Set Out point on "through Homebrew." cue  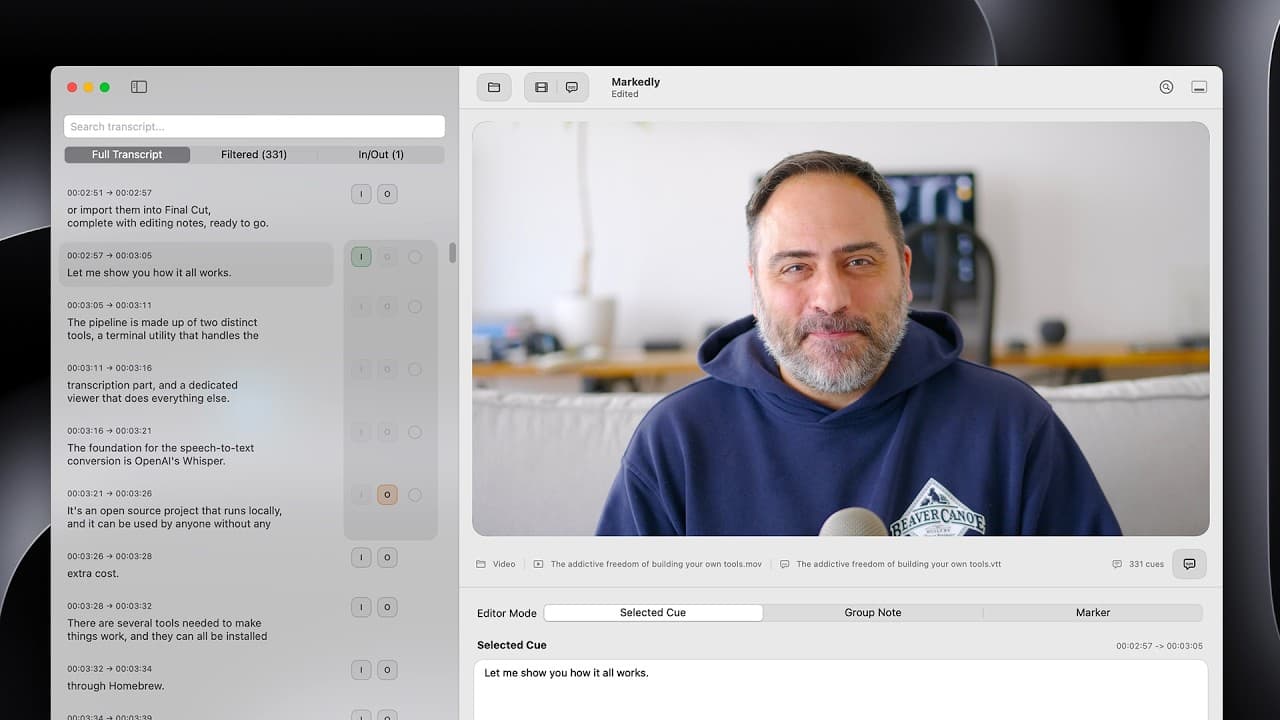tap(387, 670)
